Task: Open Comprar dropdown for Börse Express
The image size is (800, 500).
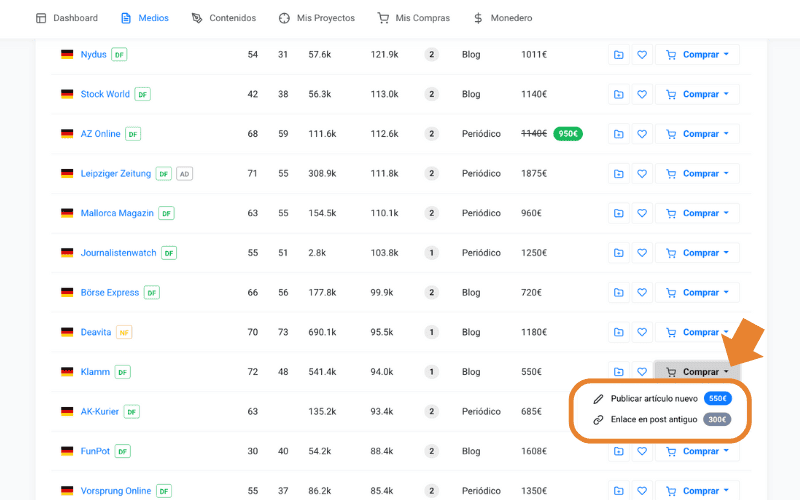Action: click(x=697, y=293)
